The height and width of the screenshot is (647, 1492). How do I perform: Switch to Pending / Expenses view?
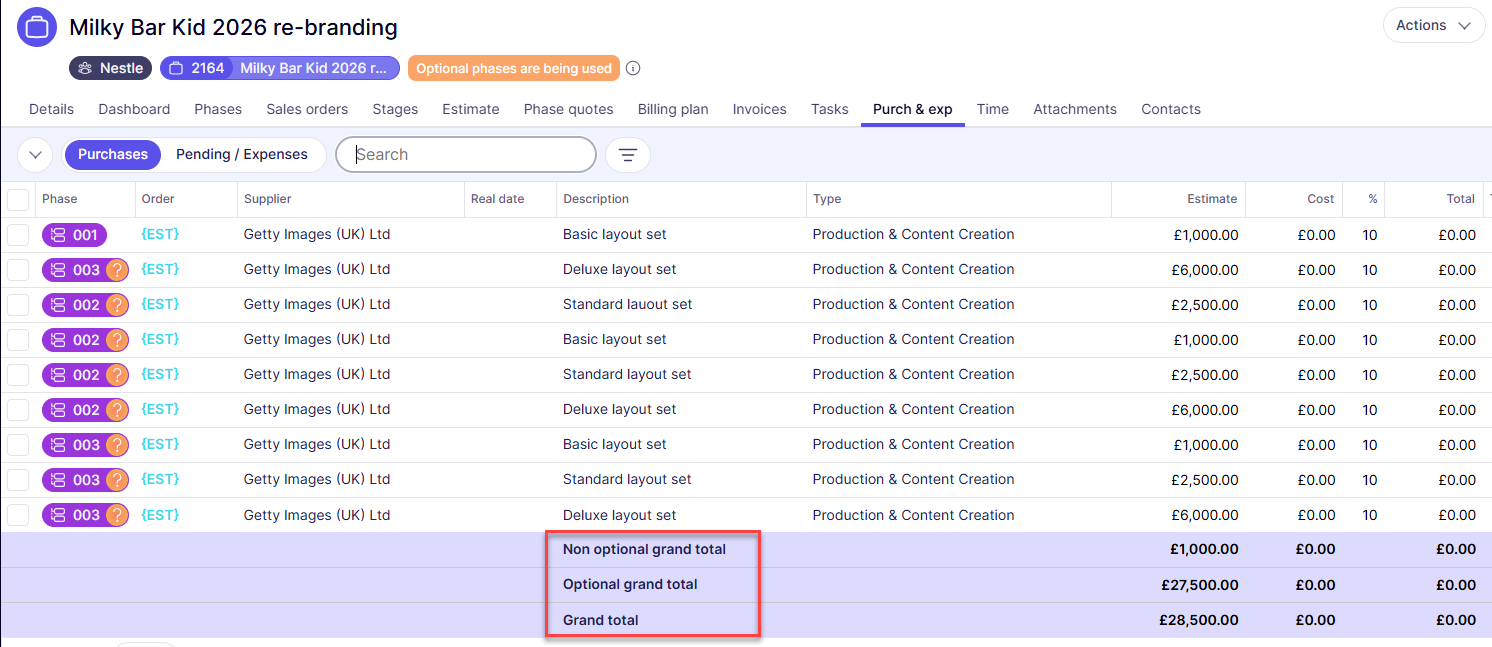click(x=242, y=155)
